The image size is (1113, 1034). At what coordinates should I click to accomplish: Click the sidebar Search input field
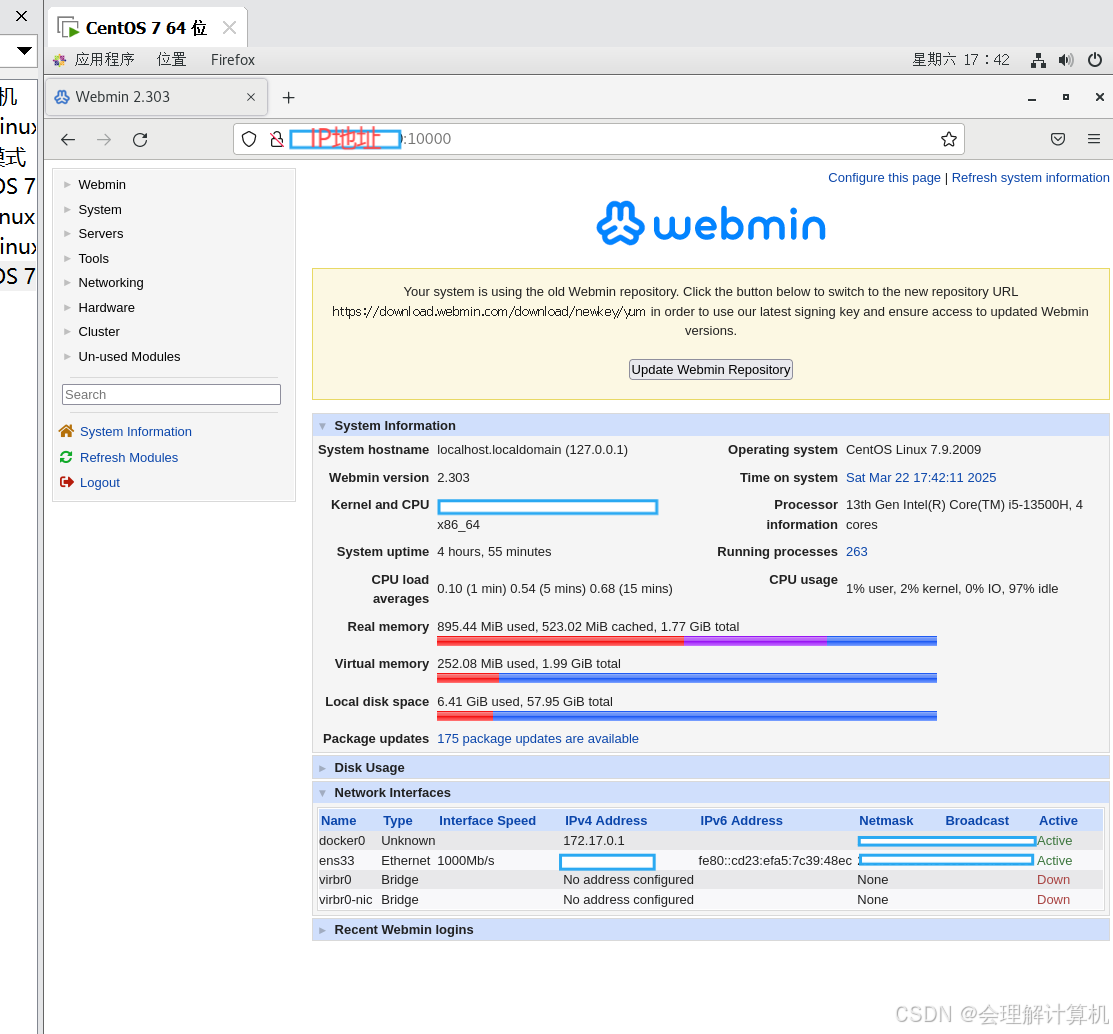point(170,394)
